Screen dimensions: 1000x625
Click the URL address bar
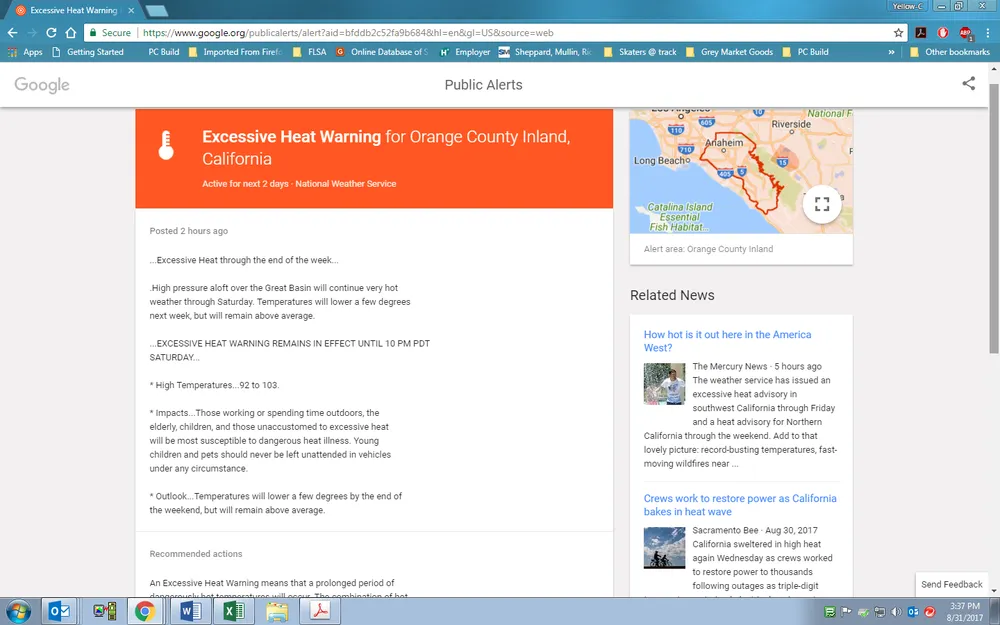500,32
